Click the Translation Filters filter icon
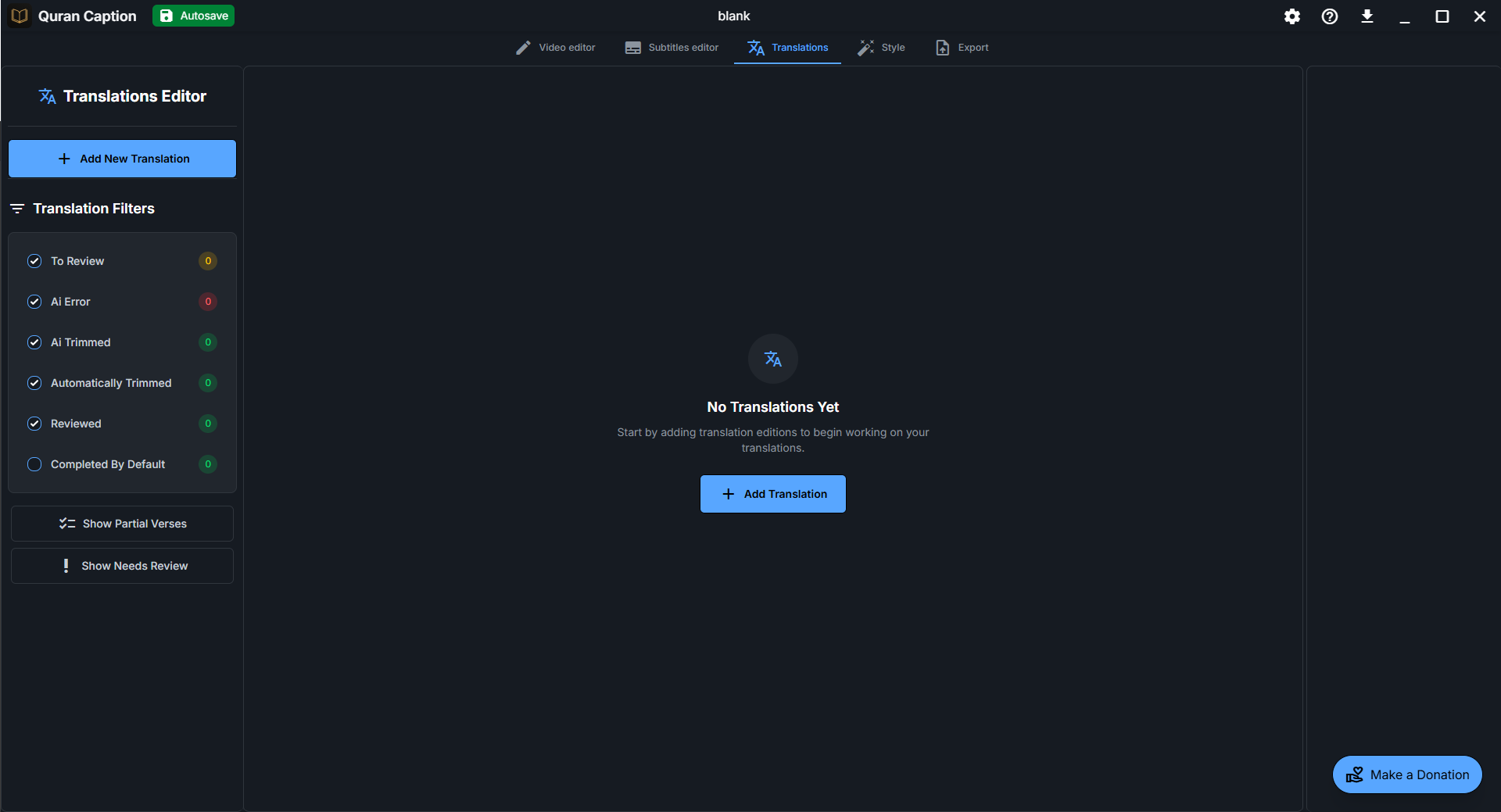Image resolution: width=1501 pixels, height=812 pixels. [17, 209]
